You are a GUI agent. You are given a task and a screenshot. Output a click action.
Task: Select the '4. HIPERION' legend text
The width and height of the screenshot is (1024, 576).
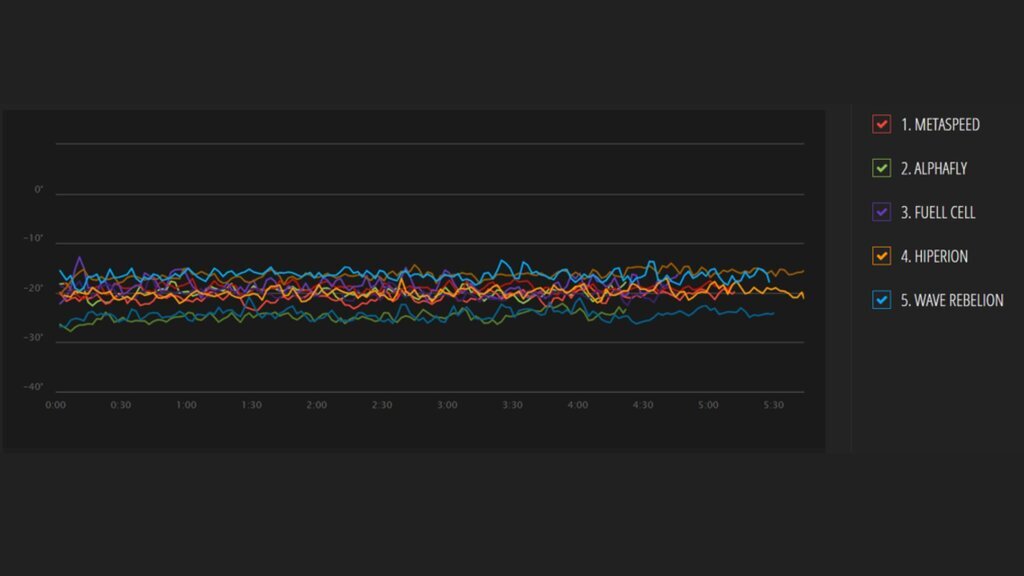934,257
